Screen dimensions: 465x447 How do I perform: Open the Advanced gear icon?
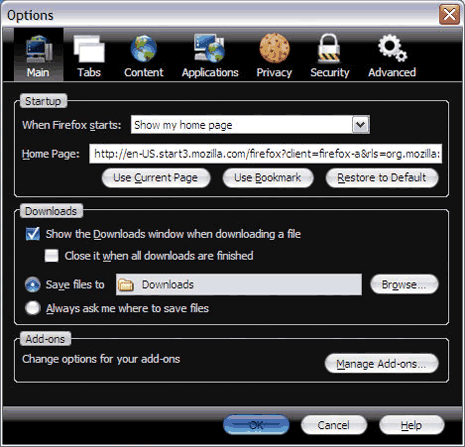[x=392, y=49]
